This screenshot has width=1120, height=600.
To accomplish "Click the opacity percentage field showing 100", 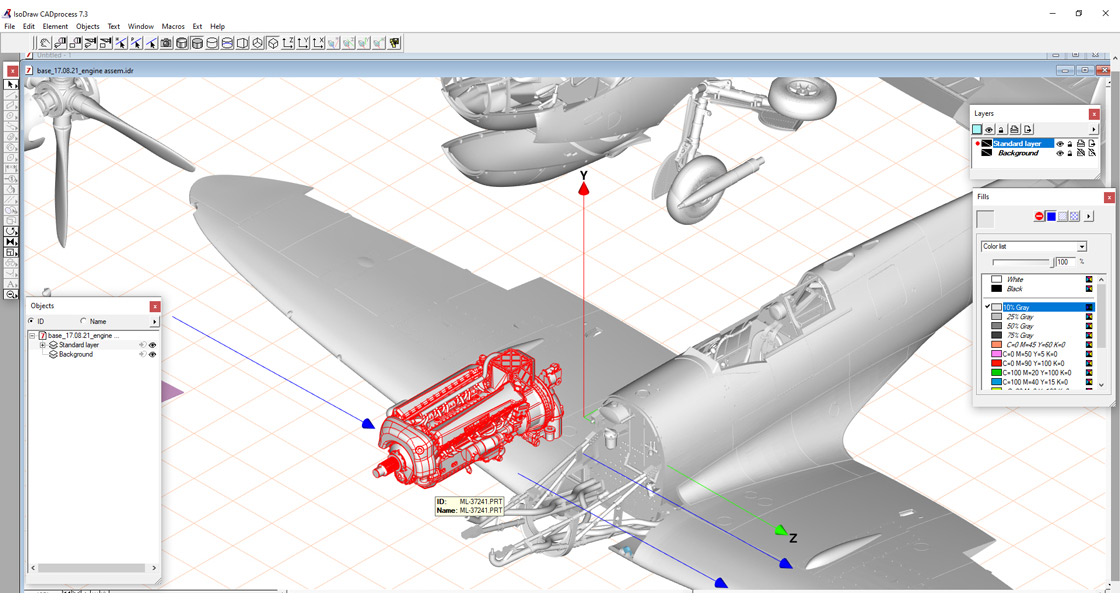I will 1065,262.
